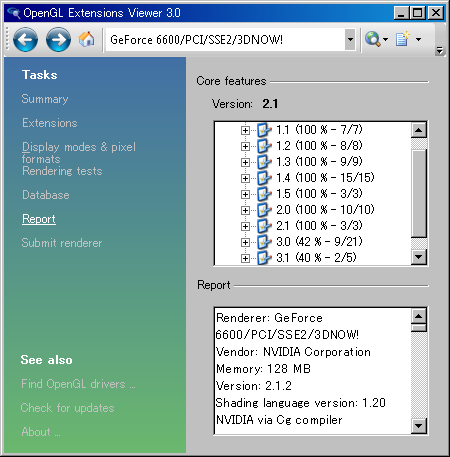Screen dimensions: 450x457
Task: Click the globe magnifier search icon
Action: (373, 39)
